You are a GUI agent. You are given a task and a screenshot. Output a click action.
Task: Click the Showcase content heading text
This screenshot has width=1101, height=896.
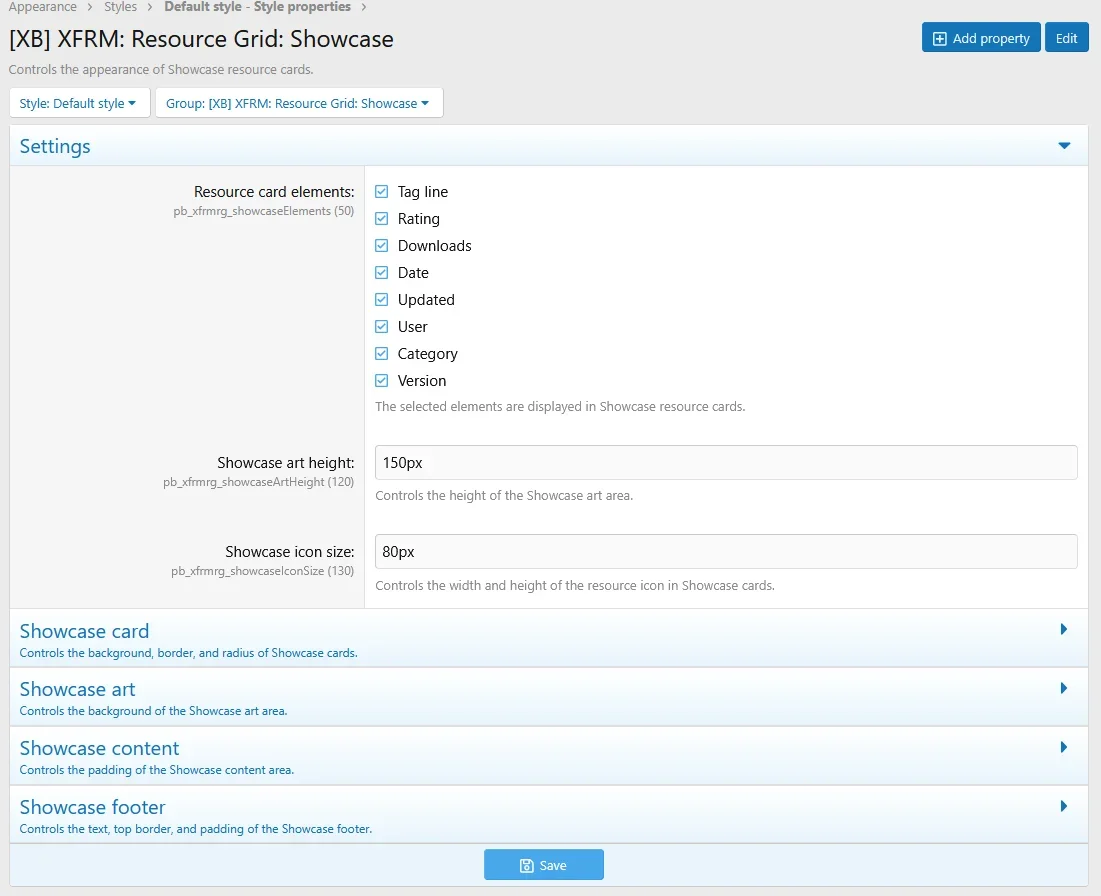99,749
